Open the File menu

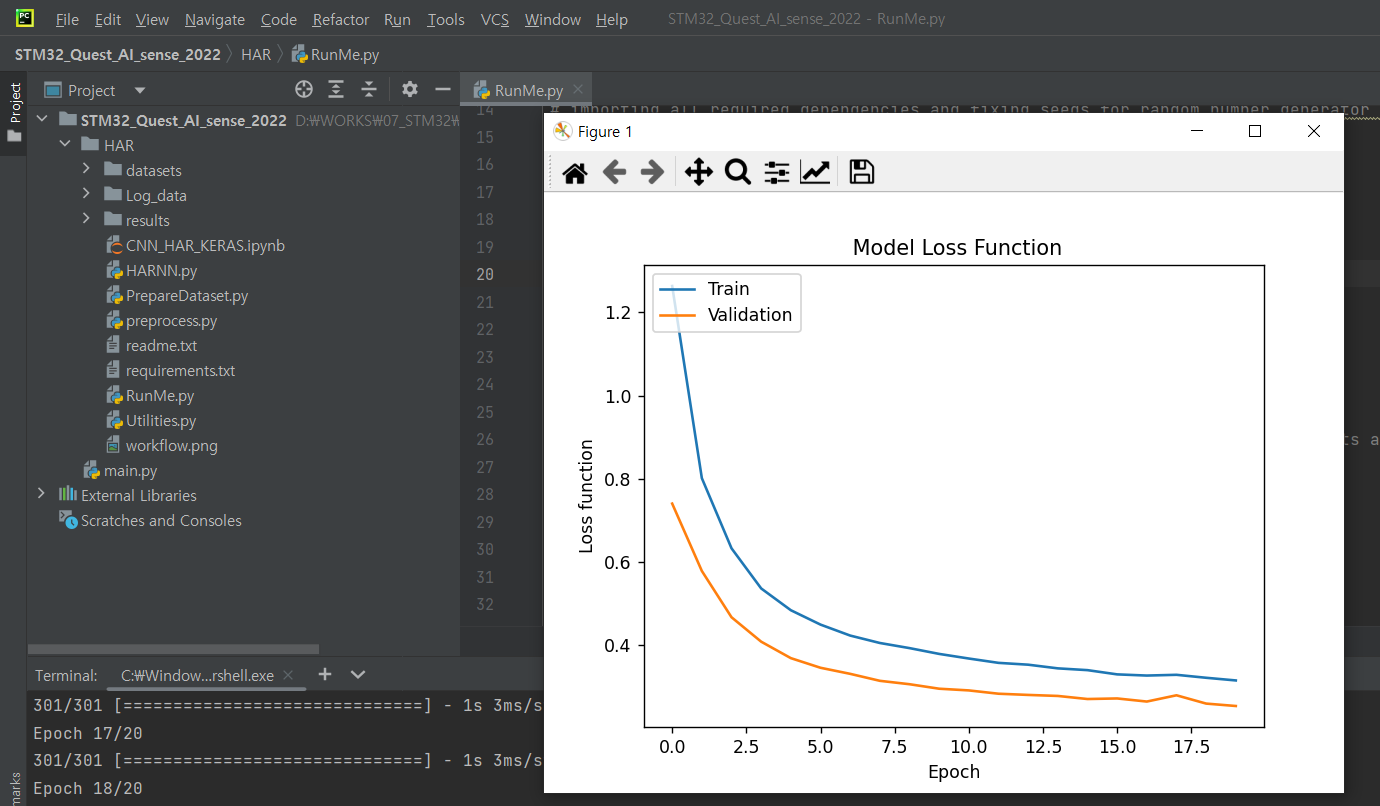click(x=67, y=19)
